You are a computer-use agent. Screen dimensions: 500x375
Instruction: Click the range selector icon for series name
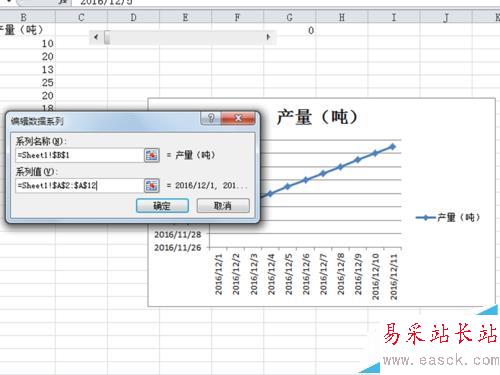152,155
